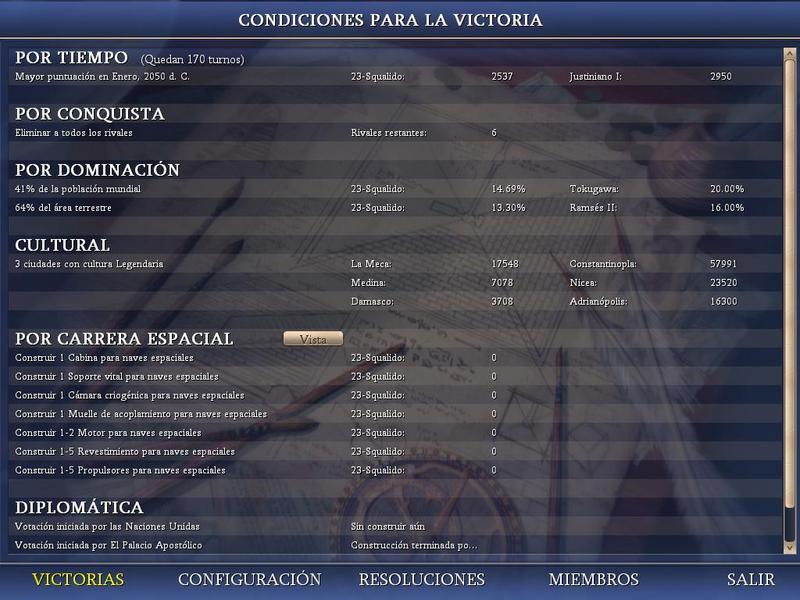Click the POR CONQUISTA heading
The image size is (800, 600).
pyautogui.click(x=89, y=114)
